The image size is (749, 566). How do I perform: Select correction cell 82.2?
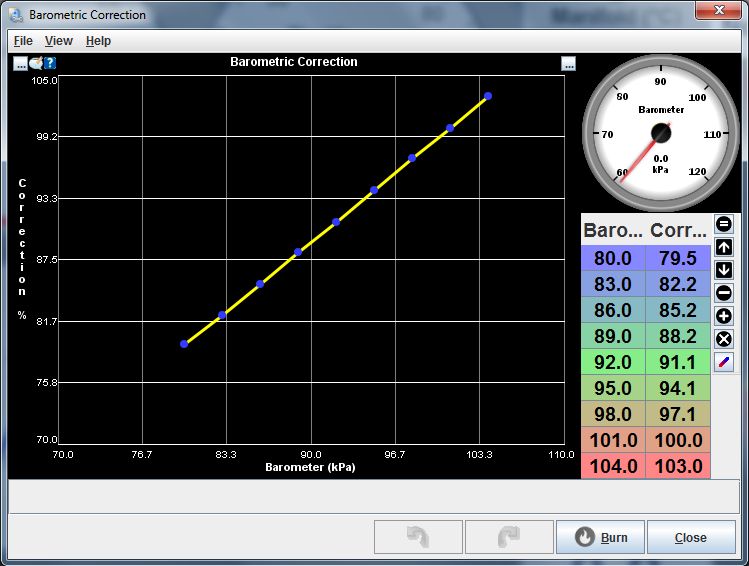point(678,284)
